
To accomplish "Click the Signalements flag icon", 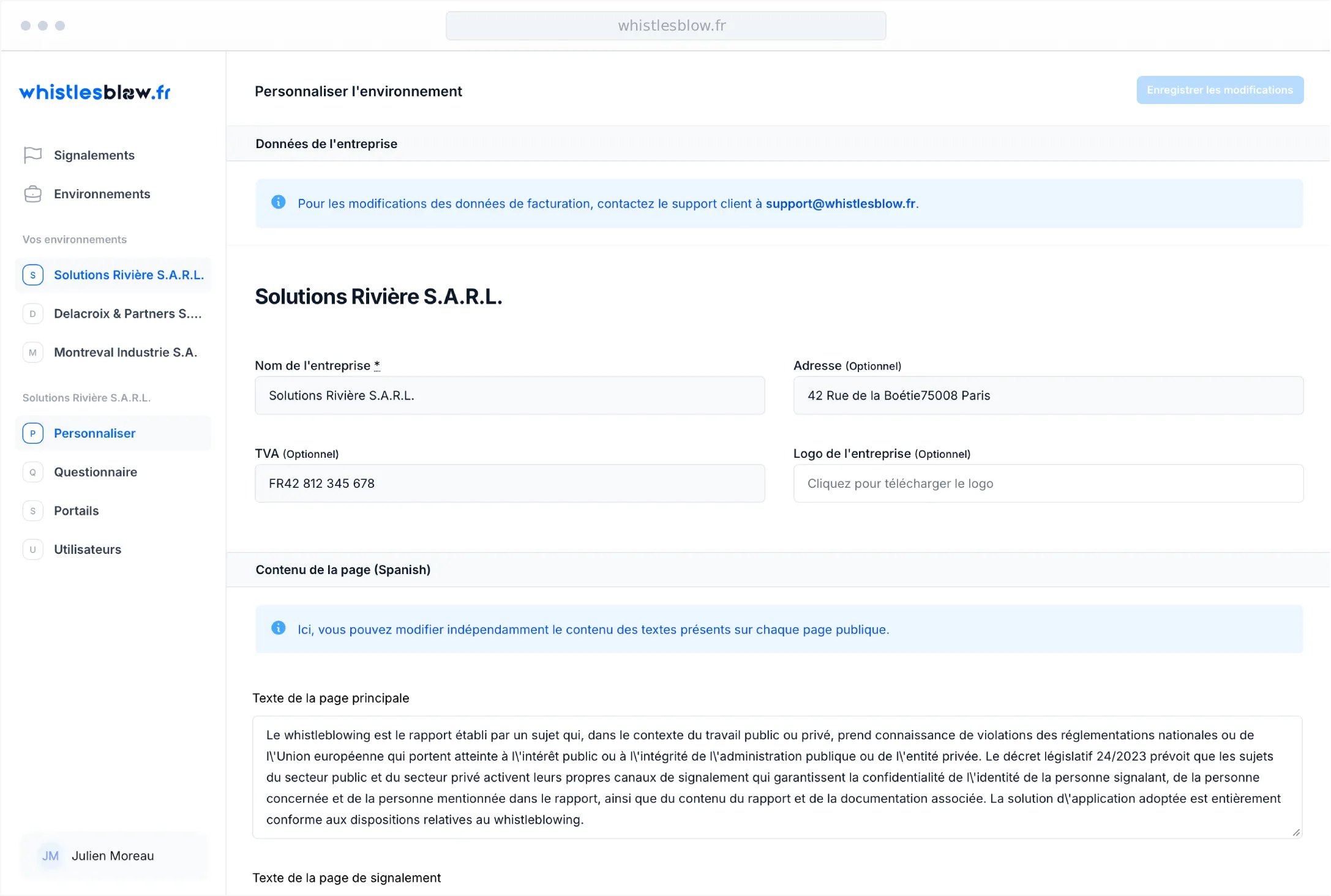I will 32,155.
